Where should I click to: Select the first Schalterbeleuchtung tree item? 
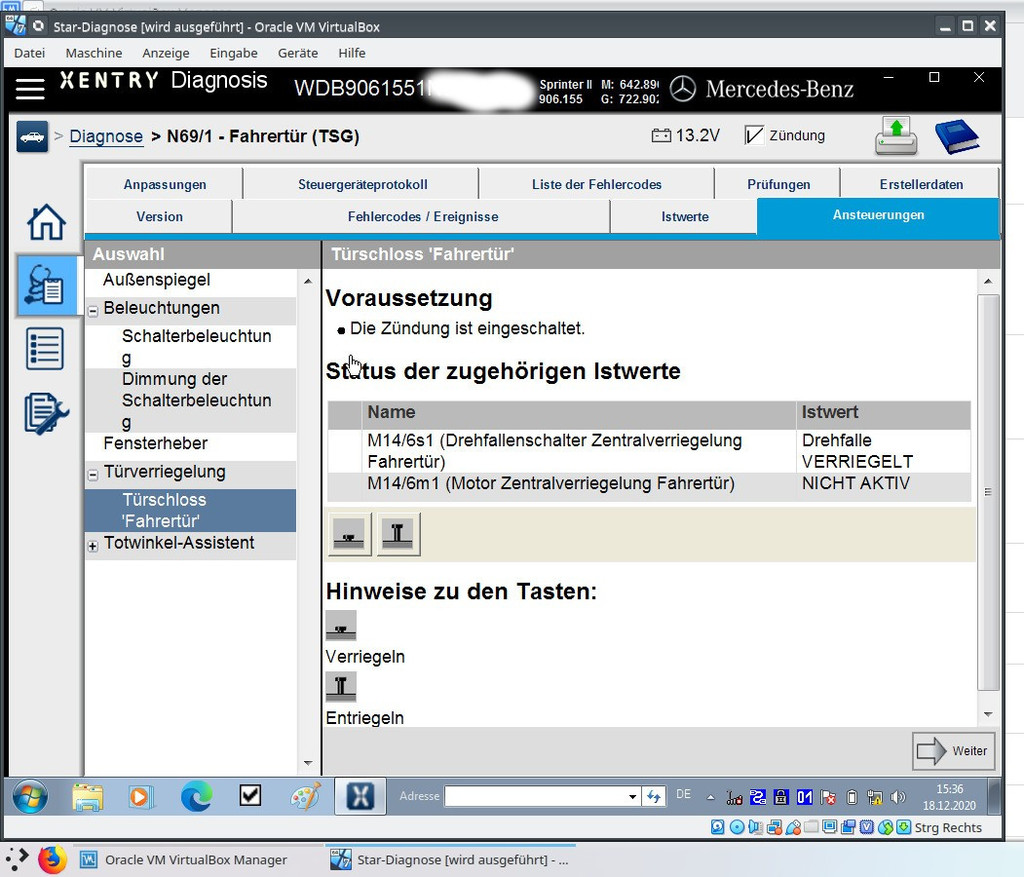click(x=191, y=347)
